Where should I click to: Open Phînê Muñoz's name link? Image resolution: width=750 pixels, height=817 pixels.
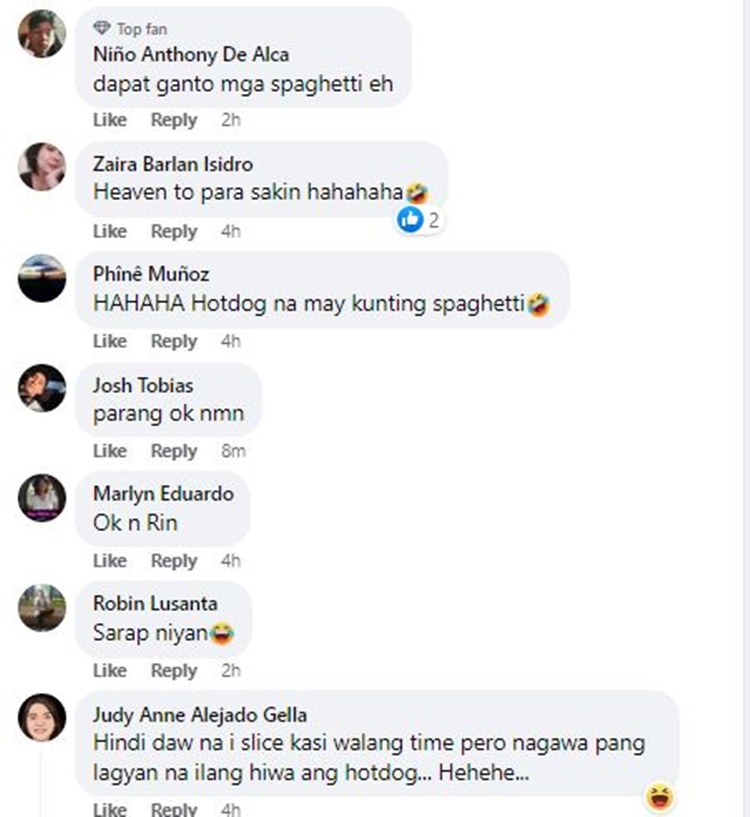point(151,274)
